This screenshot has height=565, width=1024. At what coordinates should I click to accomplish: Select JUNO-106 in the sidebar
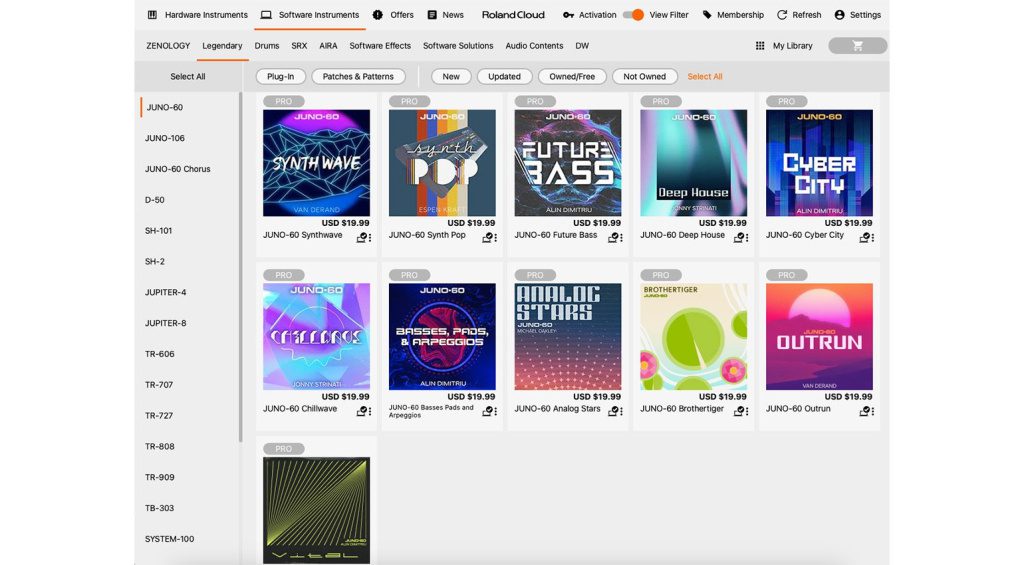[x=165, y=138]
